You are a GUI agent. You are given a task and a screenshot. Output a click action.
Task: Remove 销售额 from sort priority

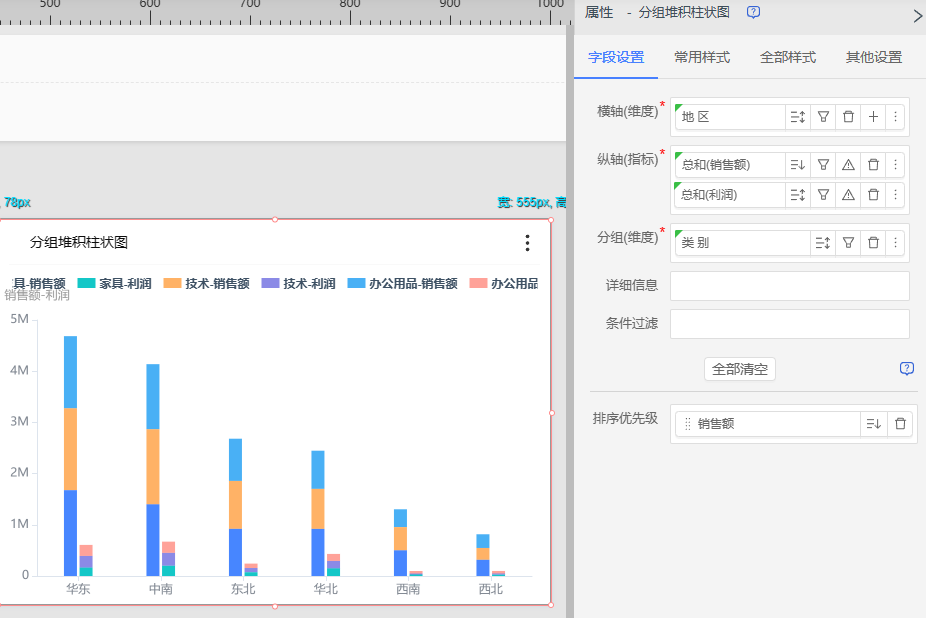pos(900,424)
